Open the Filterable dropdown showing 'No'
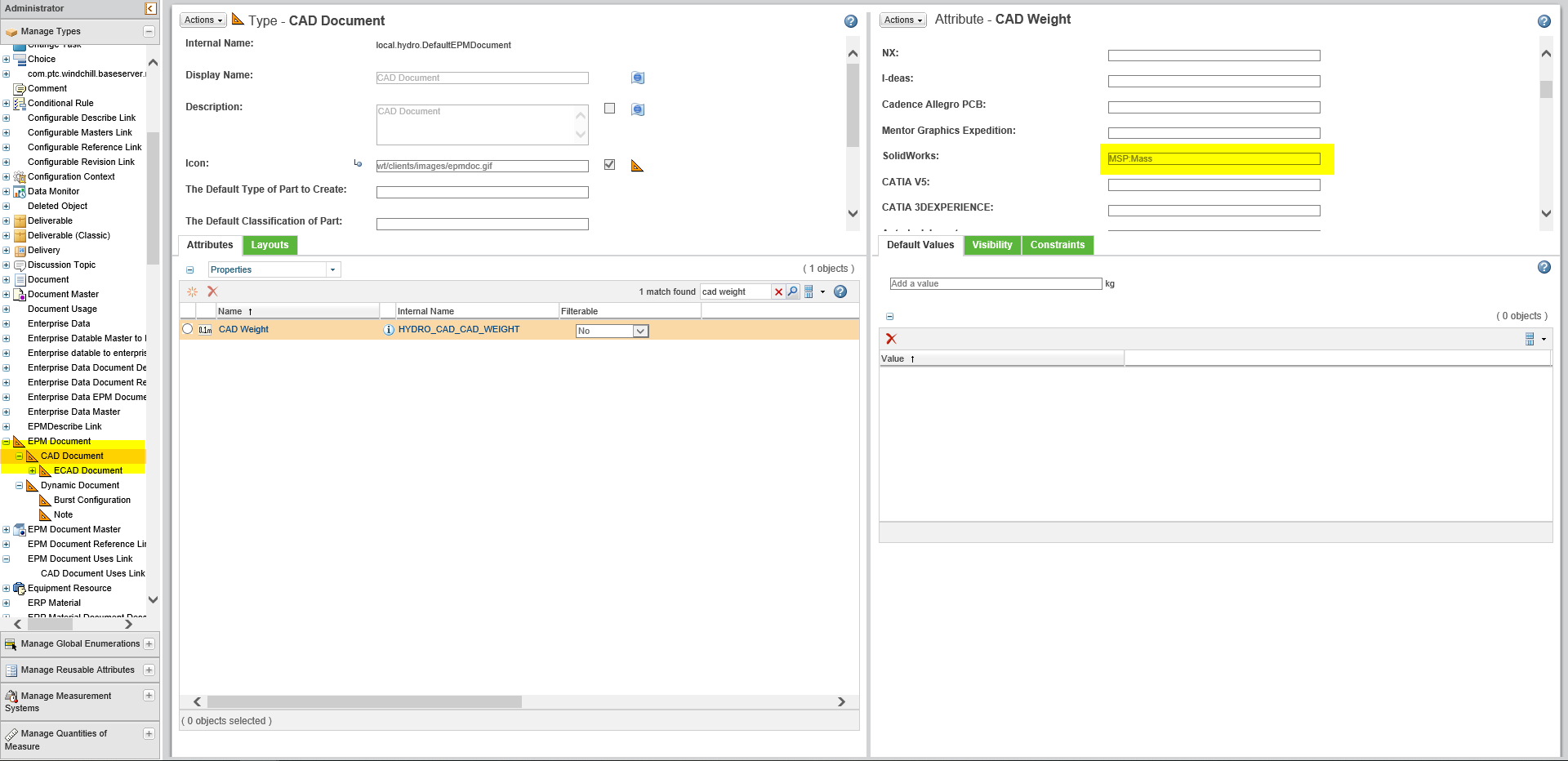This screenshot has width=1568, height=761. click(640, 331)
